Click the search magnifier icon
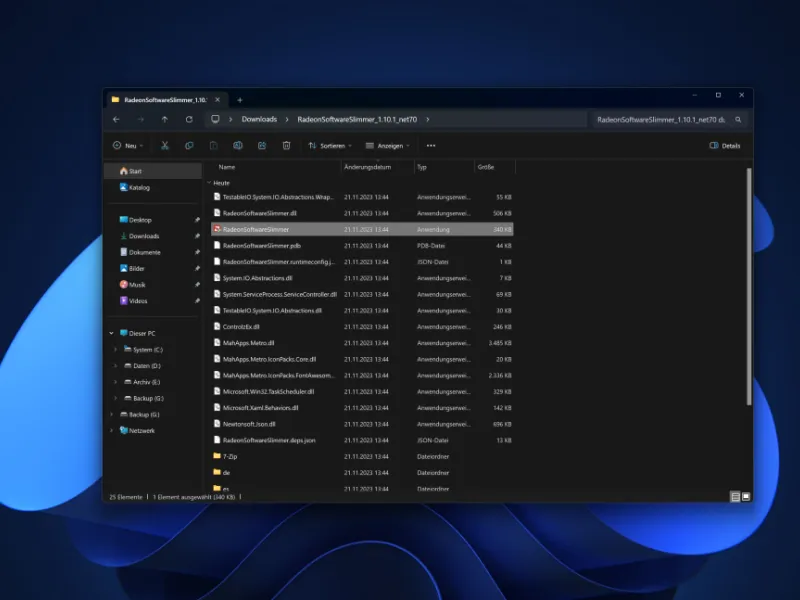Viewport: 800px width, 600px height. tap(738, 119)
